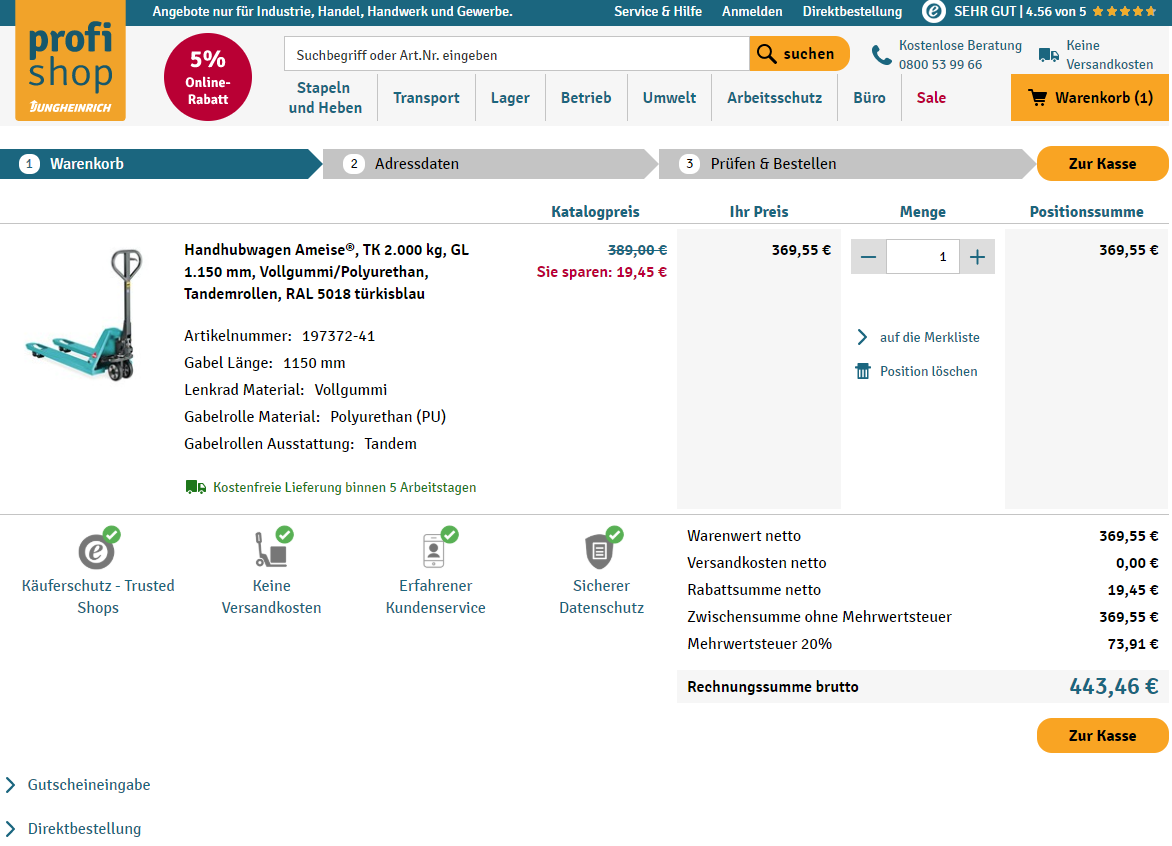1172x846 pixels.
Task: Click the Trusted Shops e-badge in header
Action: [934, 11]
